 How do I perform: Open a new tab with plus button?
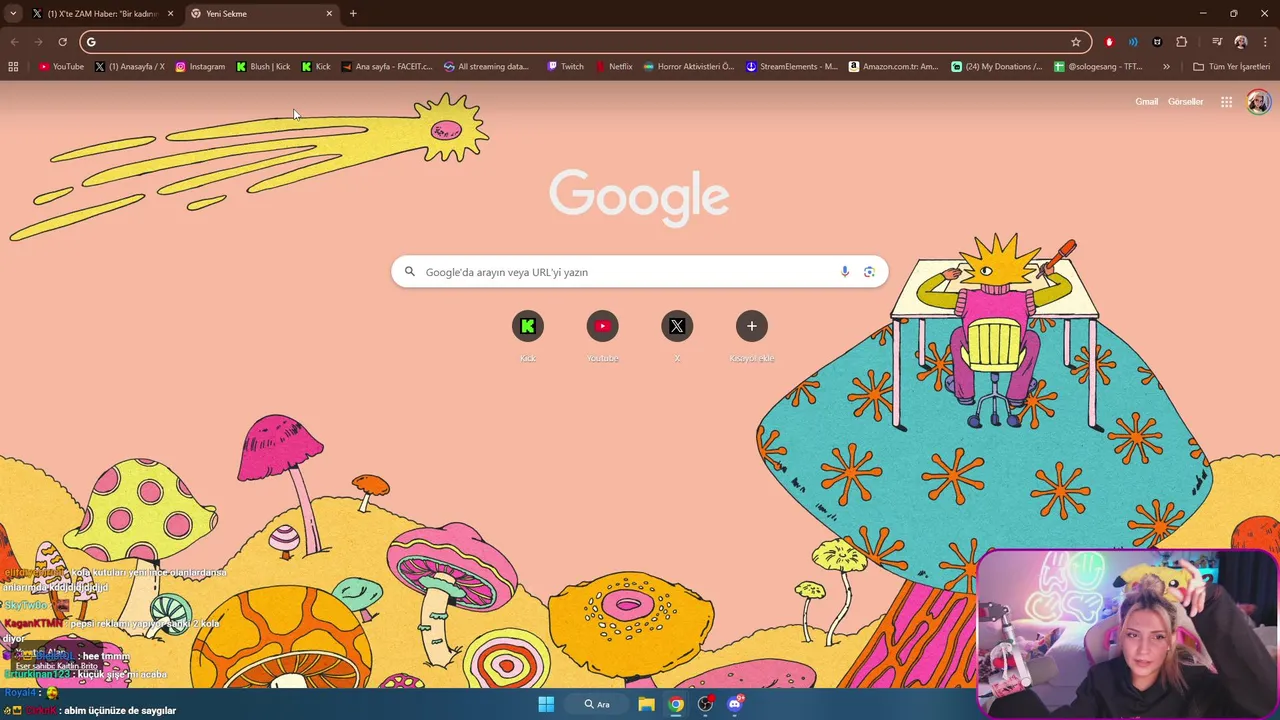353,14
